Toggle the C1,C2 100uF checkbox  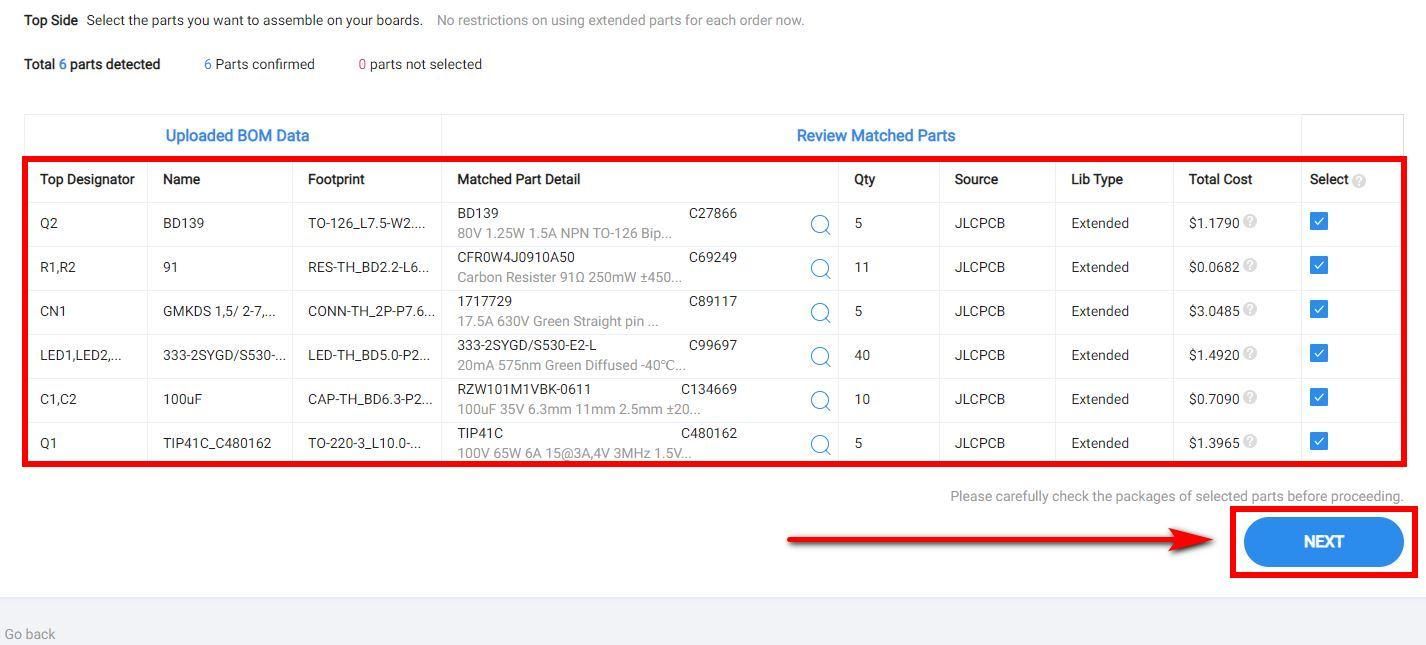tap(1319, 398)
